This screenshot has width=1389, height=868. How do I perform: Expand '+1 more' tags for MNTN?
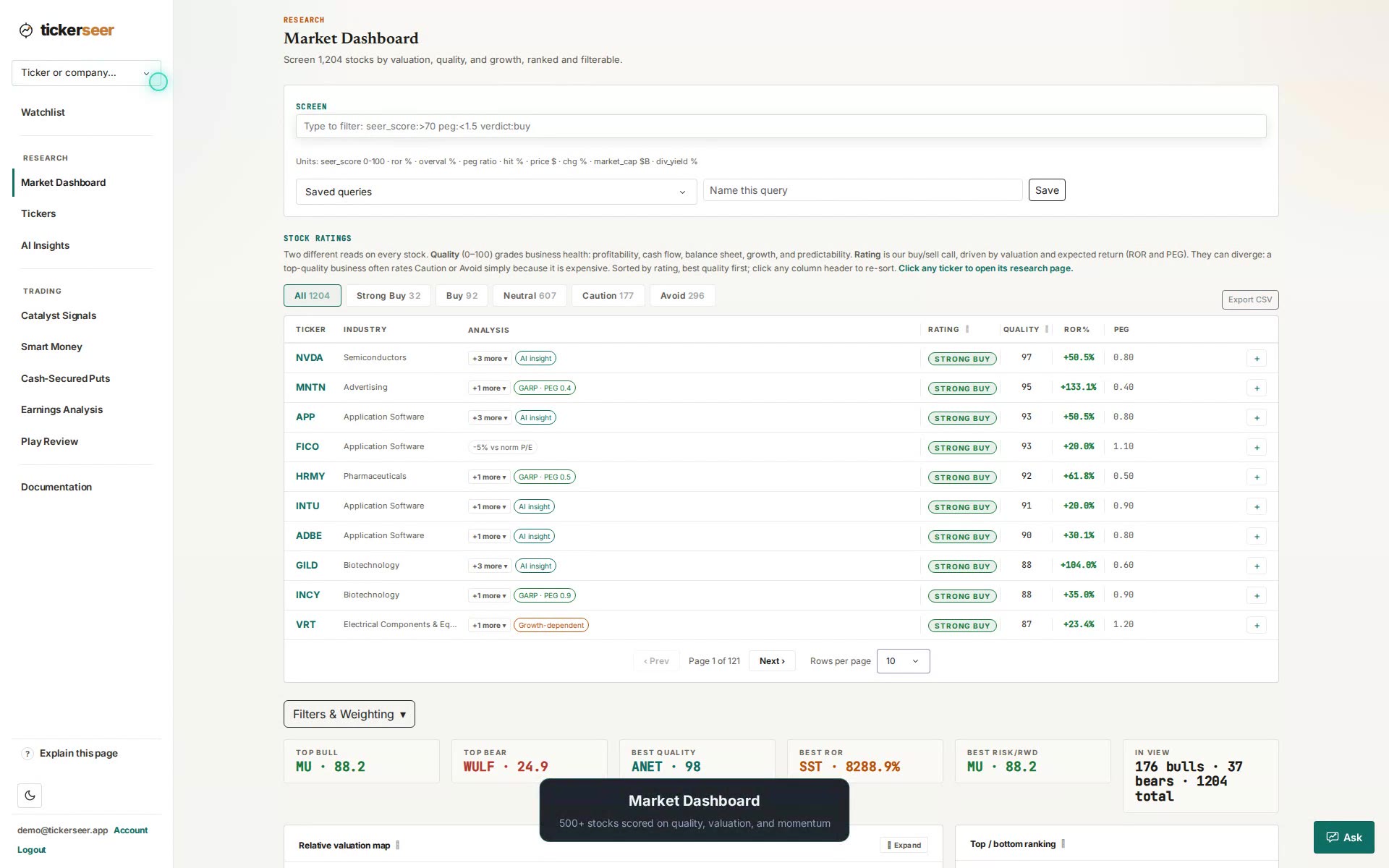[x=489, y=388]
